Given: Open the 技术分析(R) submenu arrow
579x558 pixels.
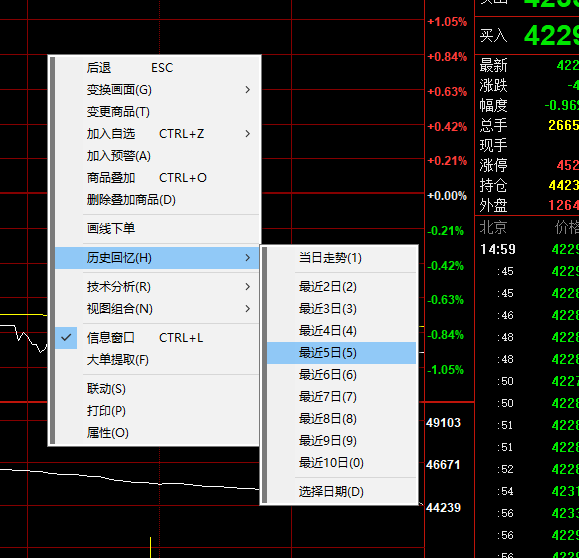Looking at the screenshot, I should pyautogui.click(x=248, y=287).
